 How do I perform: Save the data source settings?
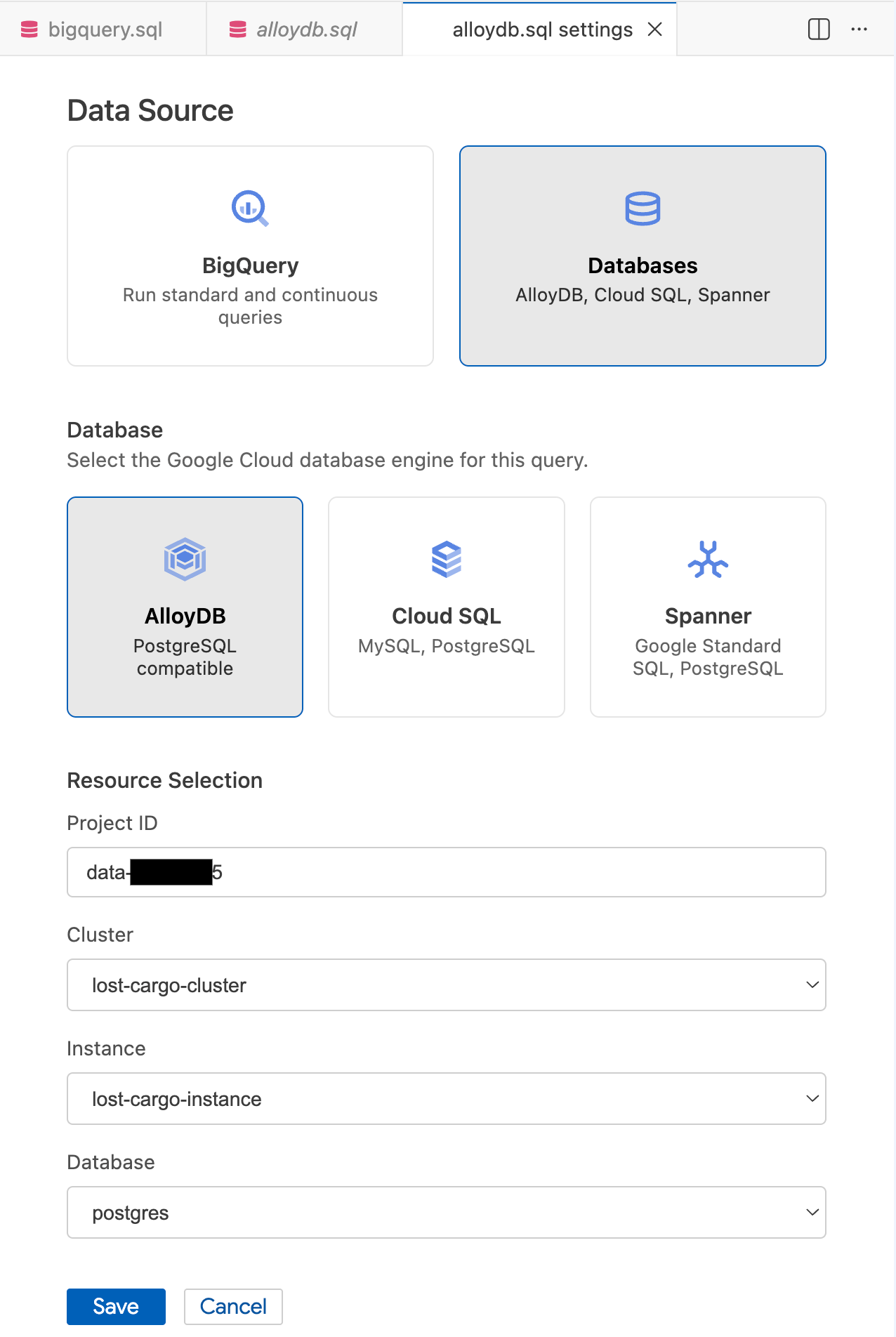tap(116, 1306)
